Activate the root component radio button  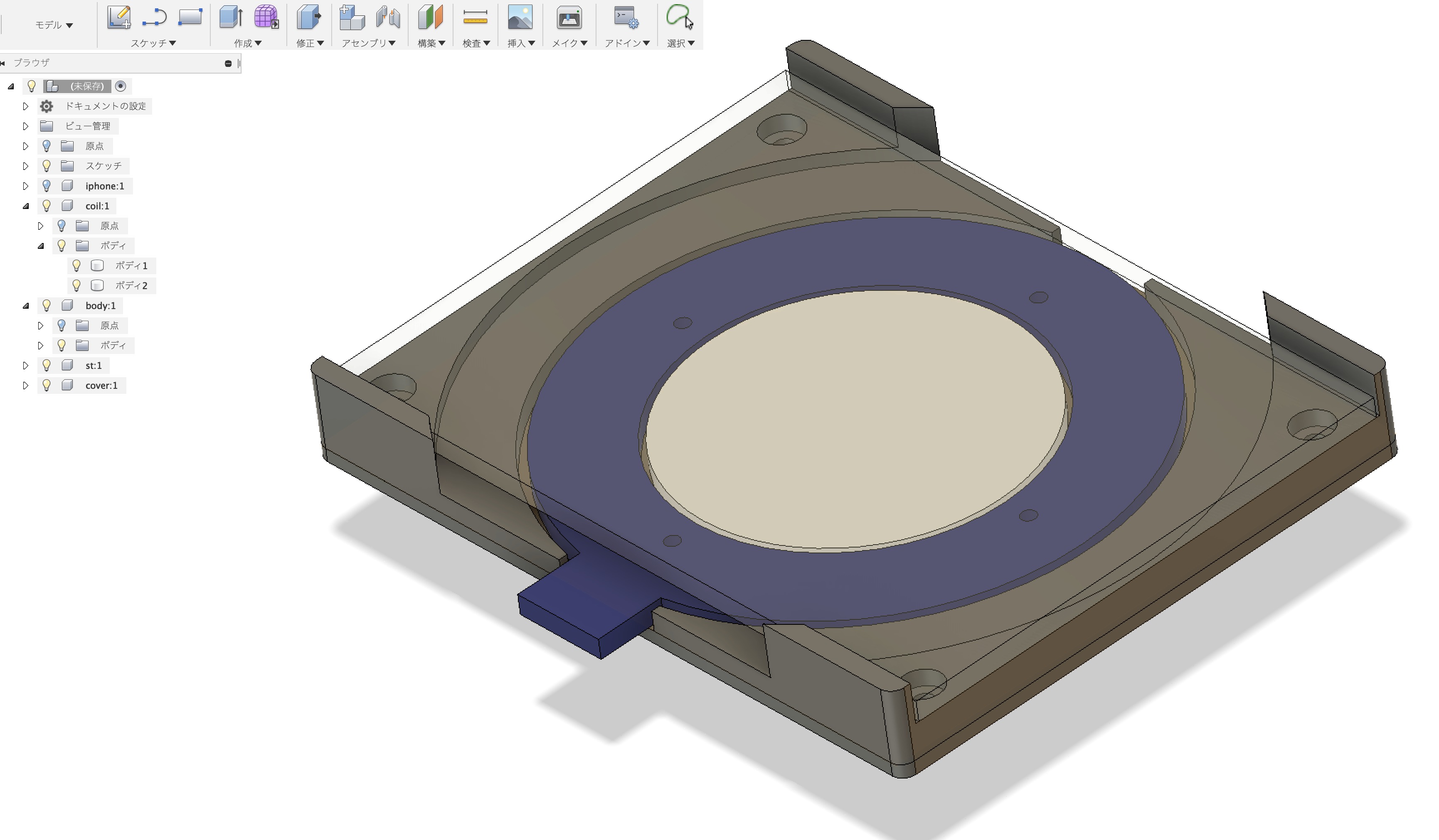[x=121, y=86]
